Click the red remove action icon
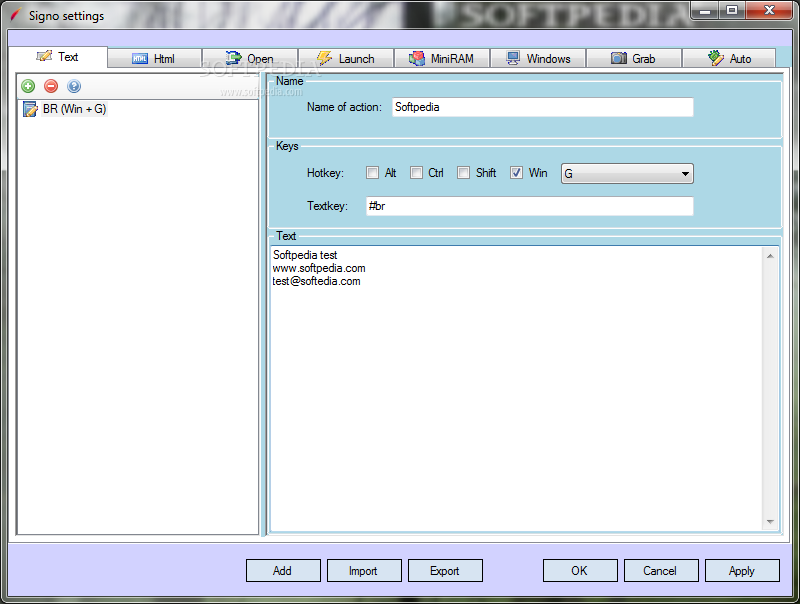The height and width of the screenshot is (604, 800). point(51,86)
